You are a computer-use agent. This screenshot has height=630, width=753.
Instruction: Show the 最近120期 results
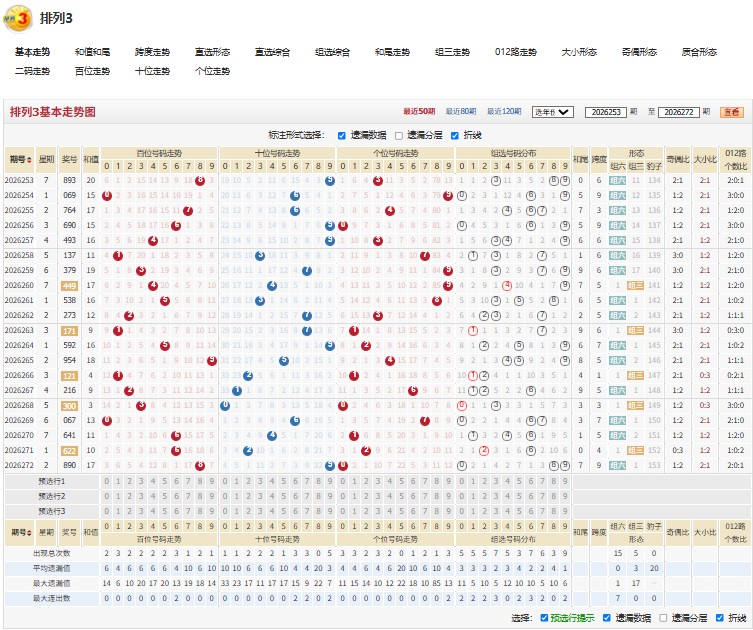tap(504, 111)
